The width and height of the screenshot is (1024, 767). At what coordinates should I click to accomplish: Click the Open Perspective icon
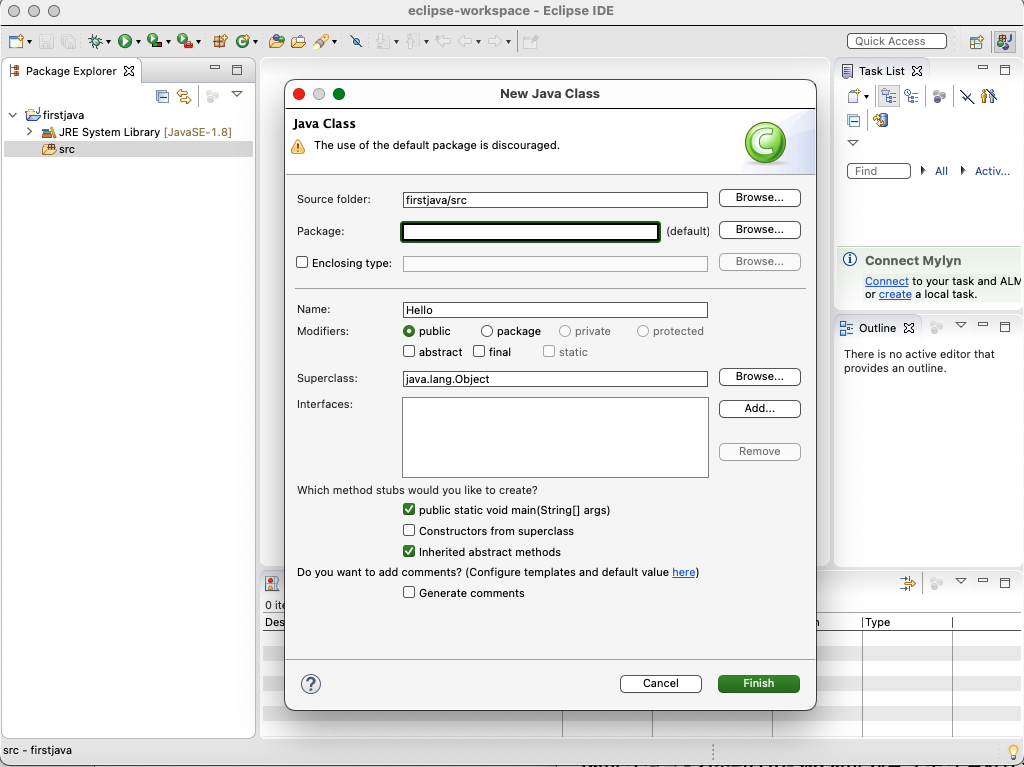(976, 42)
